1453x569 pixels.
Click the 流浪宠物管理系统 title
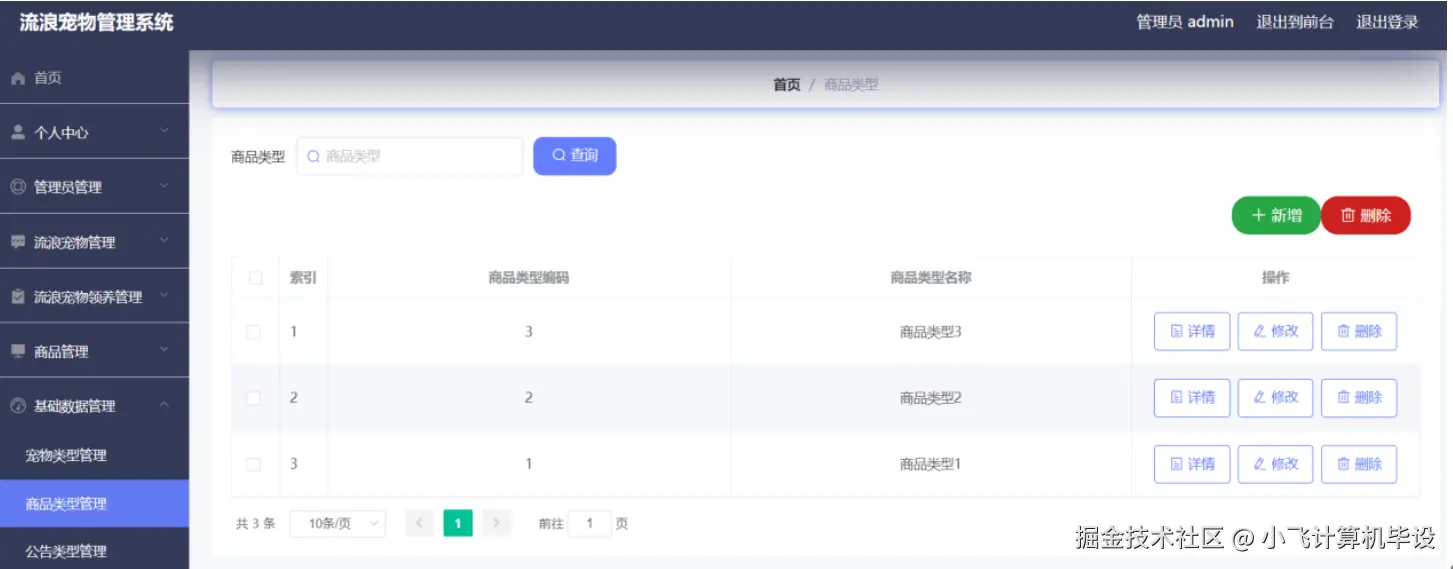point(96,22)
